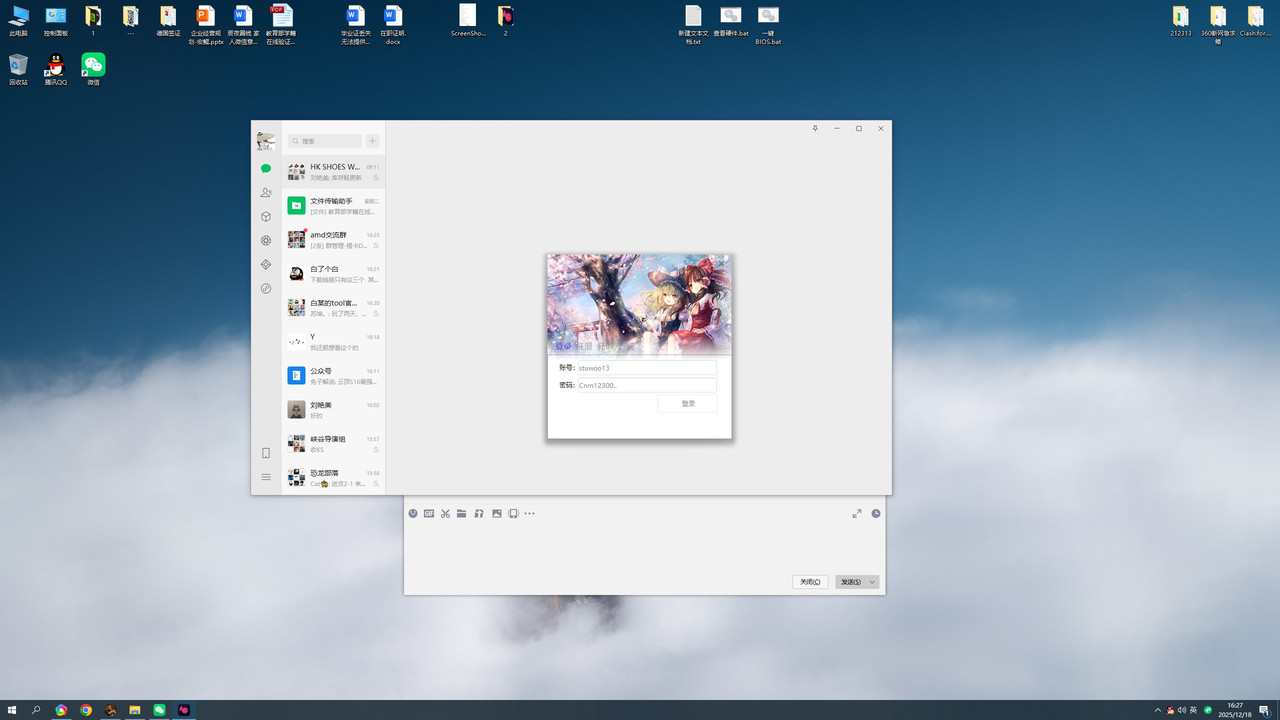Click the three-dots more icon in chat toolbar
The width and height of the screenshot is (1280, 720).
(x=530, y=514)
